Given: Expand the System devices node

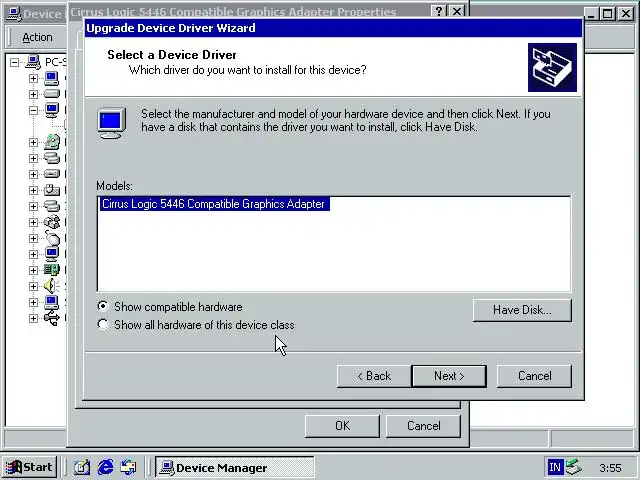Looking at the screenshot, I should [33, 302].
